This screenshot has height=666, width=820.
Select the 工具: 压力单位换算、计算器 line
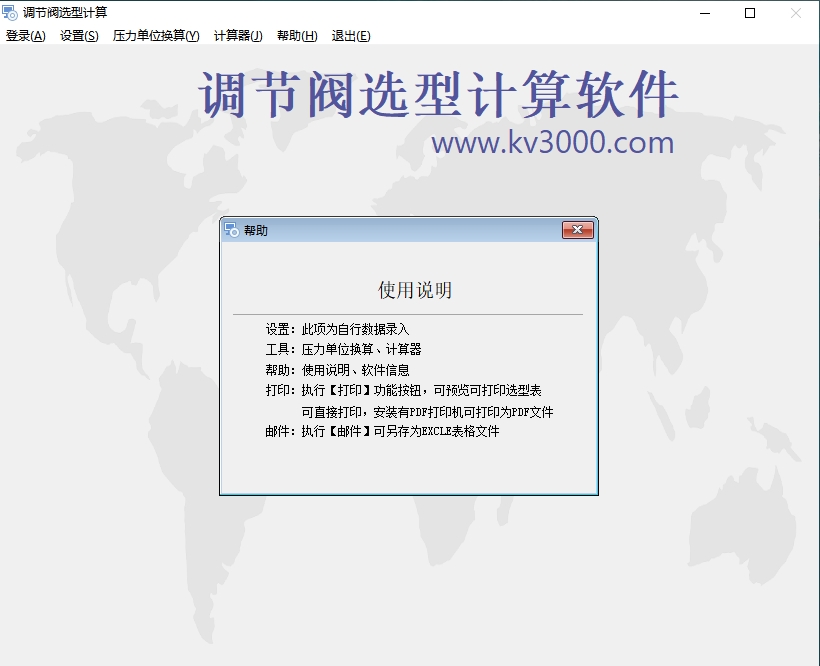coord(343,349)
